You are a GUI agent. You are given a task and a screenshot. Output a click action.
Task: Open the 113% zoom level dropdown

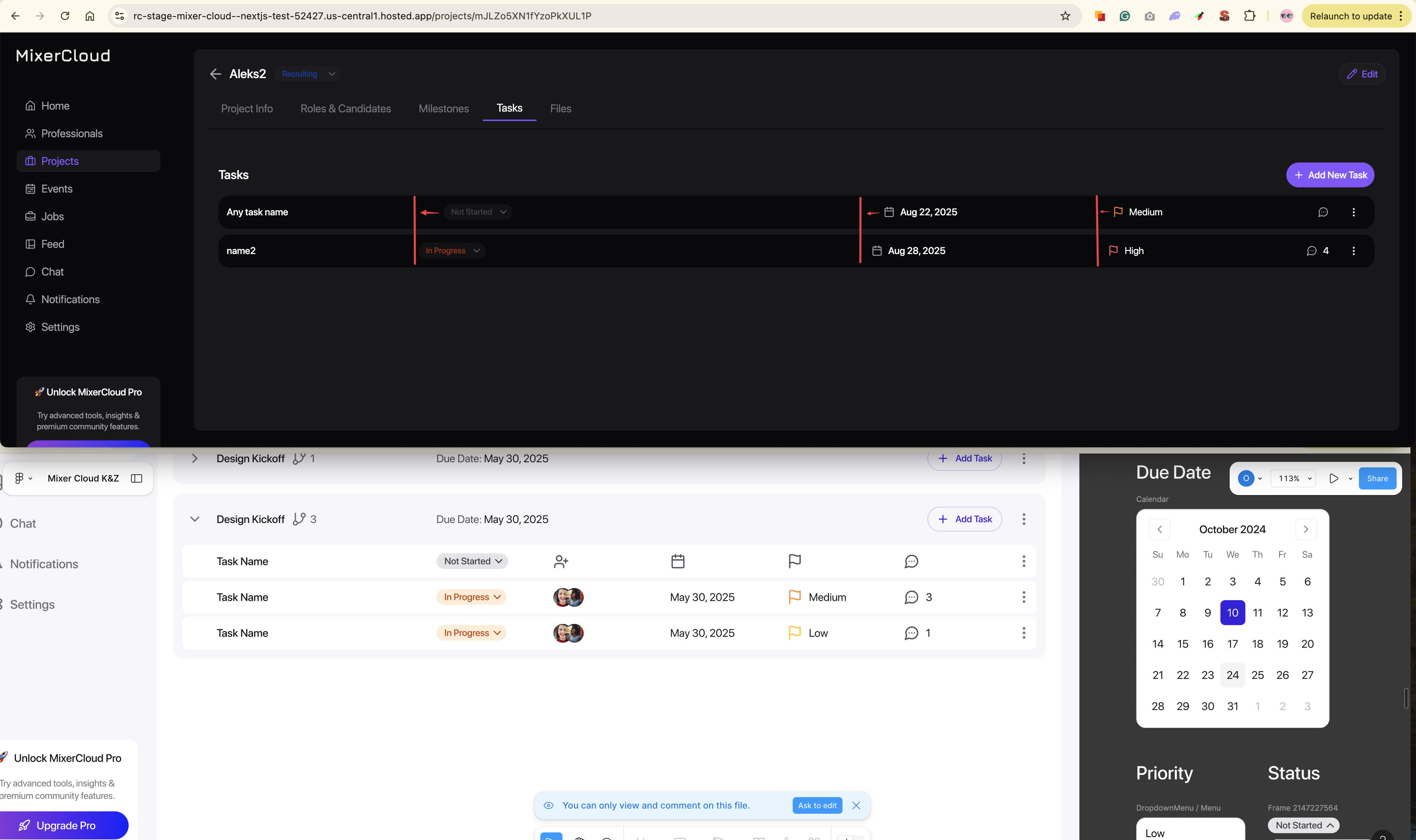point(1294,478)
